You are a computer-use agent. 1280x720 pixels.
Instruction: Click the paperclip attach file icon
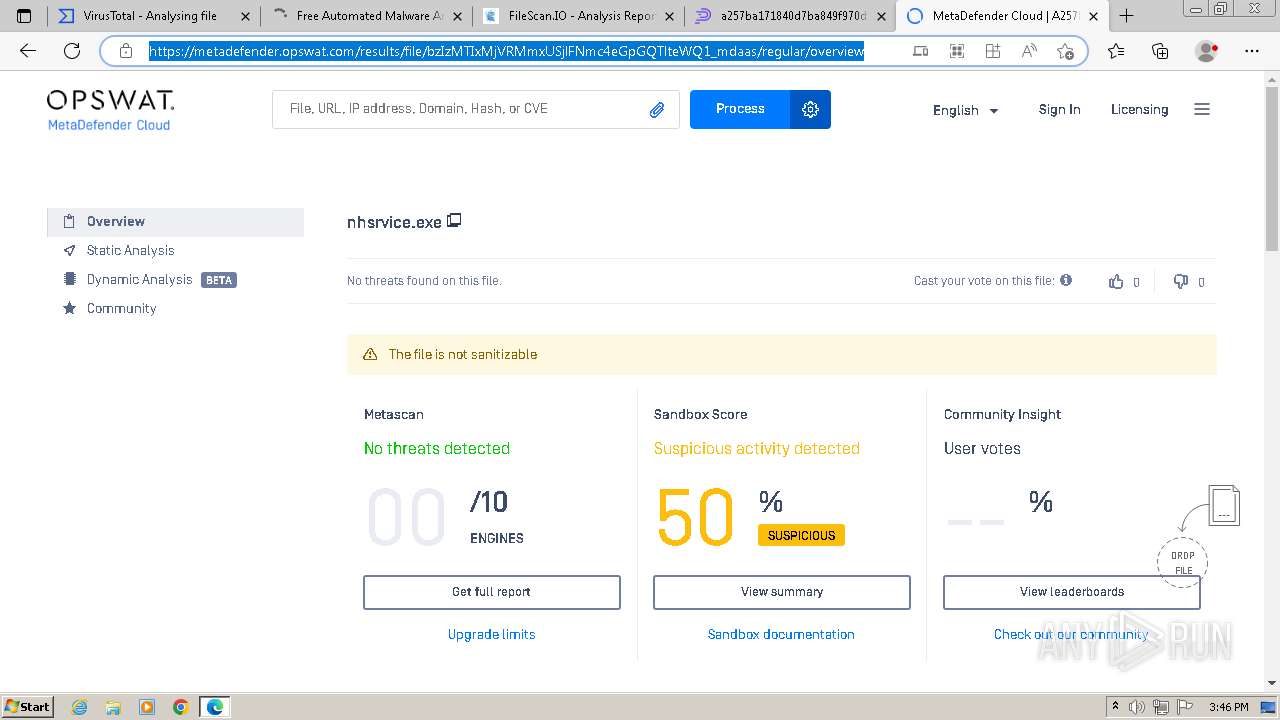(657, 110)
